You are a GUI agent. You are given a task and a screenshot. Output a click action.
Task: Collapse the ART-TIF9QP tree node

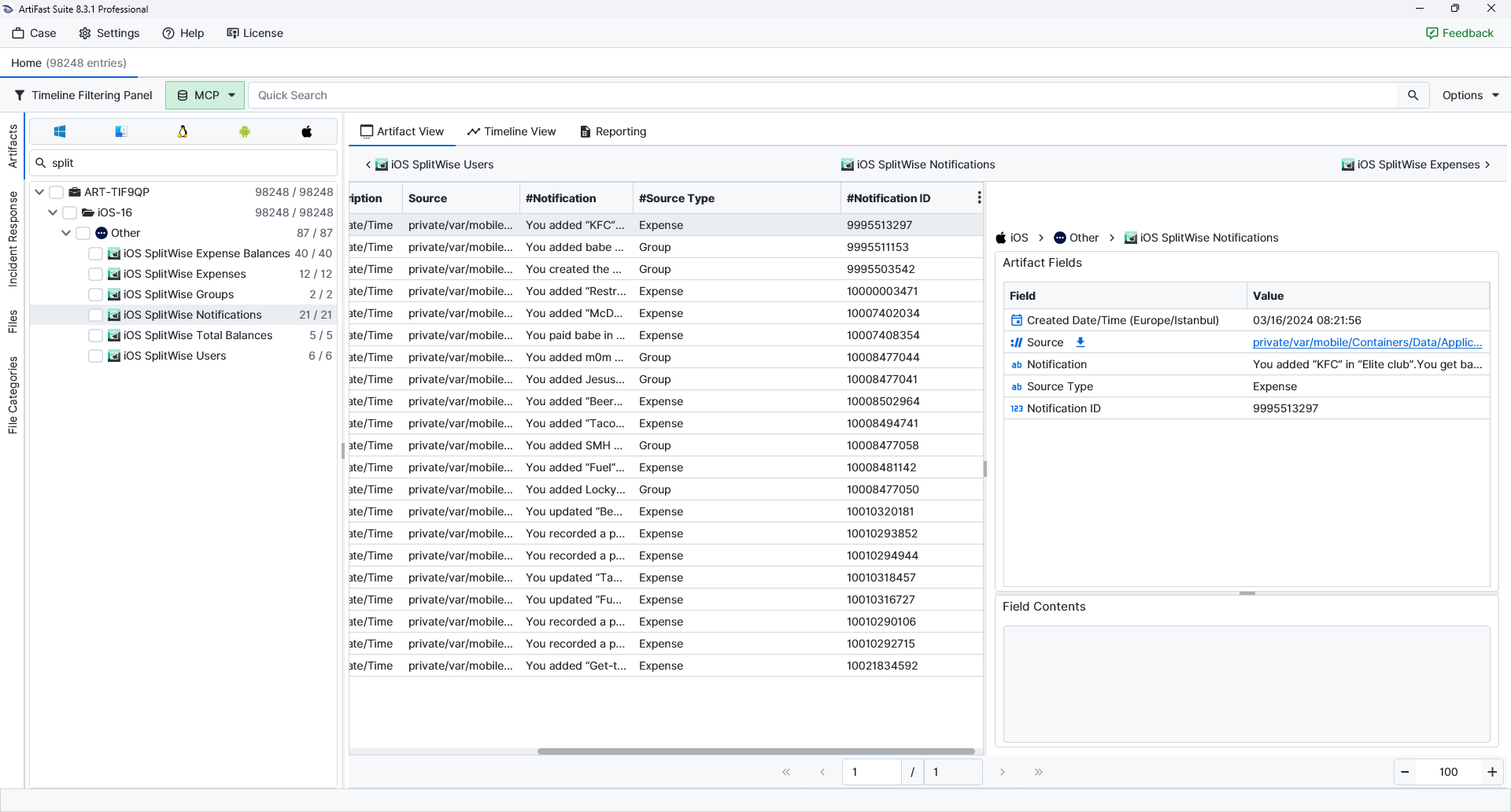(x=39, y=192)
